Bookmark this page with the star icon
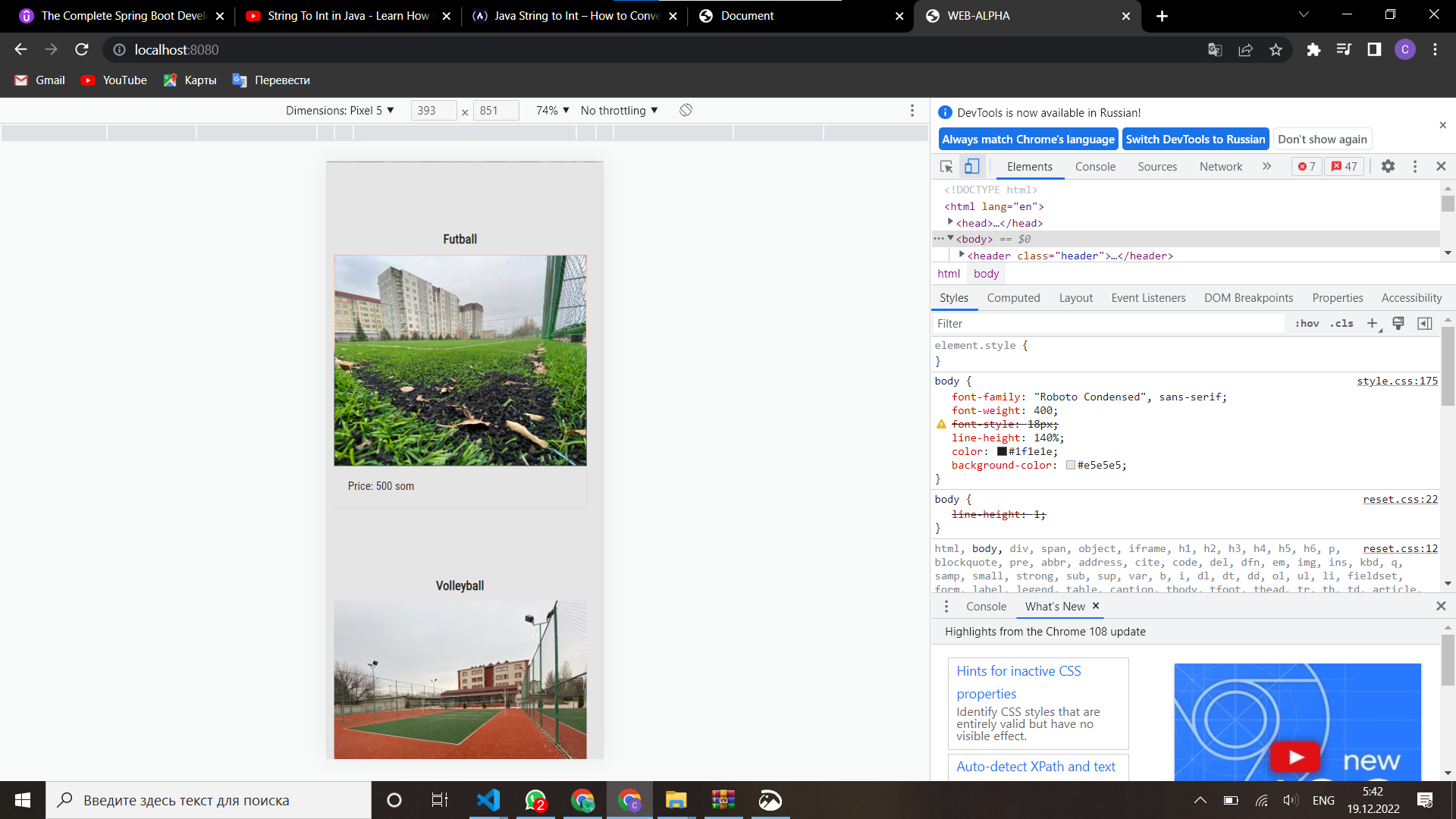The width and height of the screenshot is (1456, 819). pyautogui.click(x=1276, y=50)
